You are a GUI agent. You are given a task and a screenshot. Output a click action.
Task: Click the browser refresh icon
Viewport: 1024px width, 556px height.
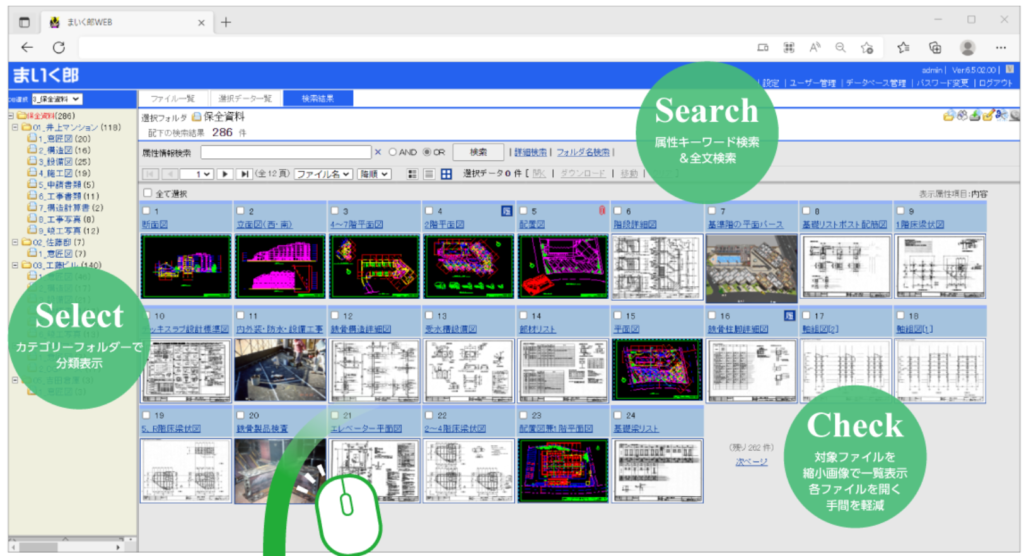[59, 47]
